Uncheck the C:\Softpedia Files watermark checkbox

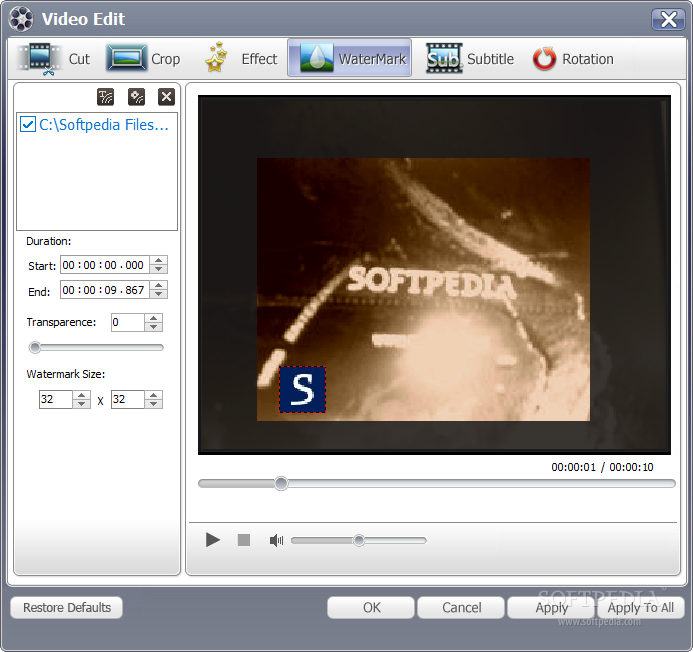[28, 125]
